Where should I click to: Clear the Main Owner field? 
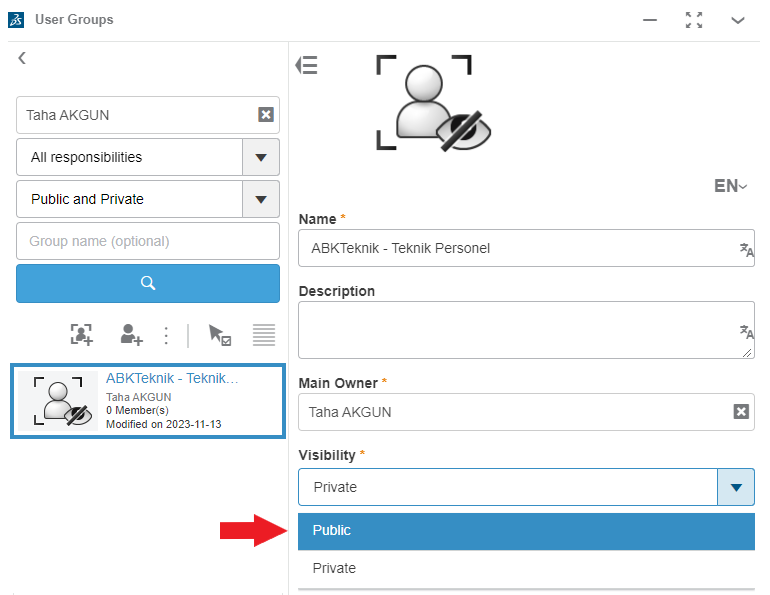[741, 412]
